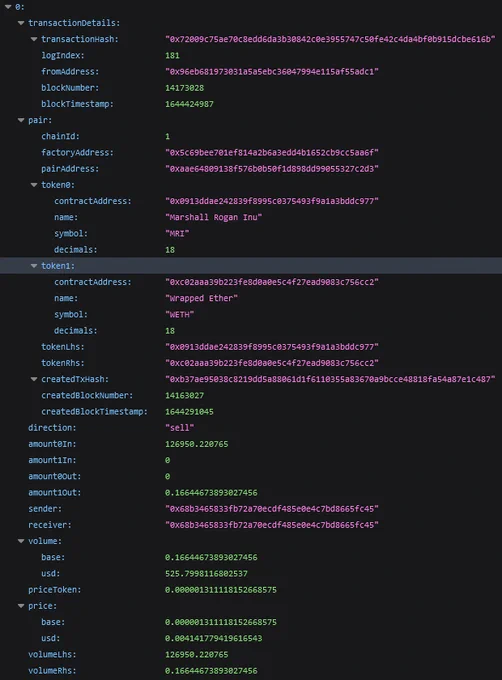502x680 pixels.
Task: Select the receiver address value
Action: pos(272,525)
